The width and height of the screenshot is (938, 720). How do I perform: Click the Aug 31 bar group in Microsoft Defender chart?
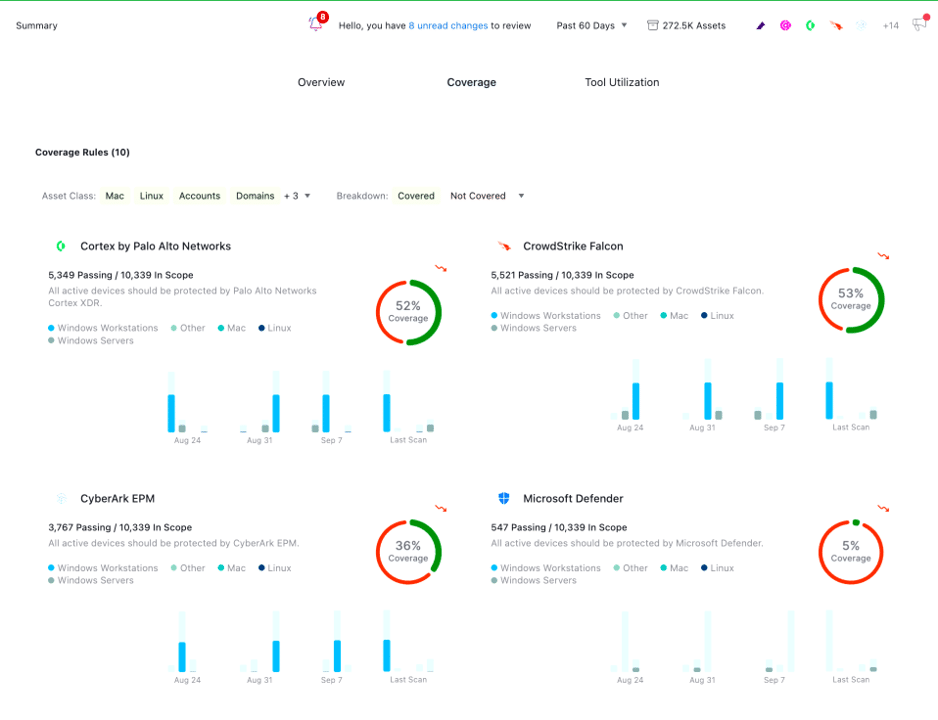698,641
